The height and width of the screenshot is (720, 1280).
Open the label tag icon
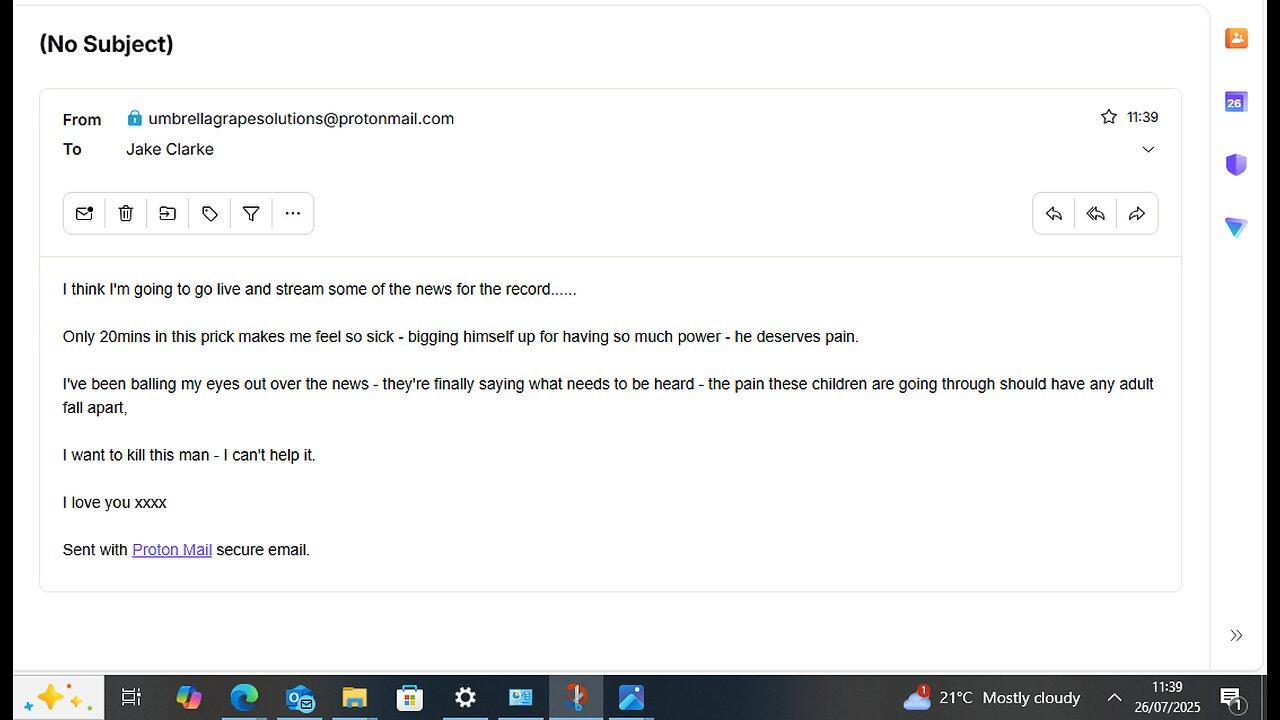[x=210, y=213]
